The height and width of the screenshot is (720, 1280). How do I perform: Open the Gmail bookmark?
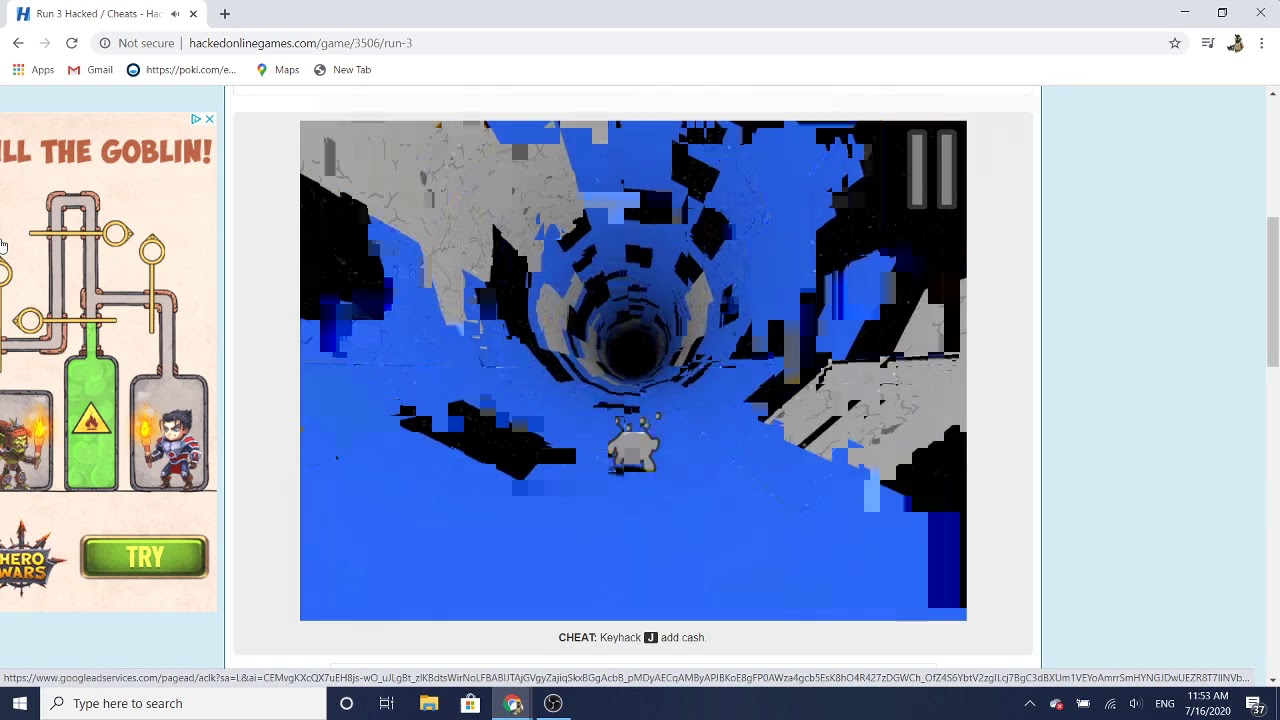click(90, 70)
